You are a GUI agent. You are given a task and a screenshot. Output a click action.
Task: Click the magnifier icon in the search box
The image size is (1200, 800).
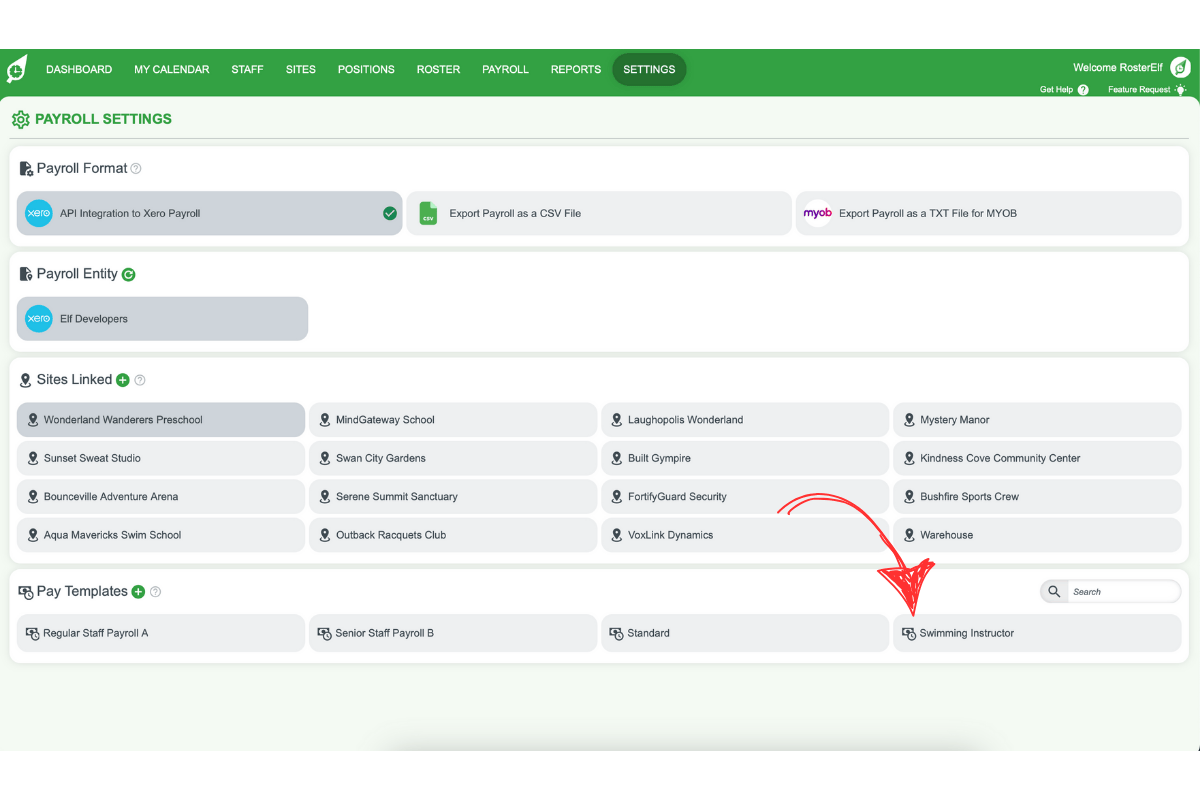(x=1053, y=591)
